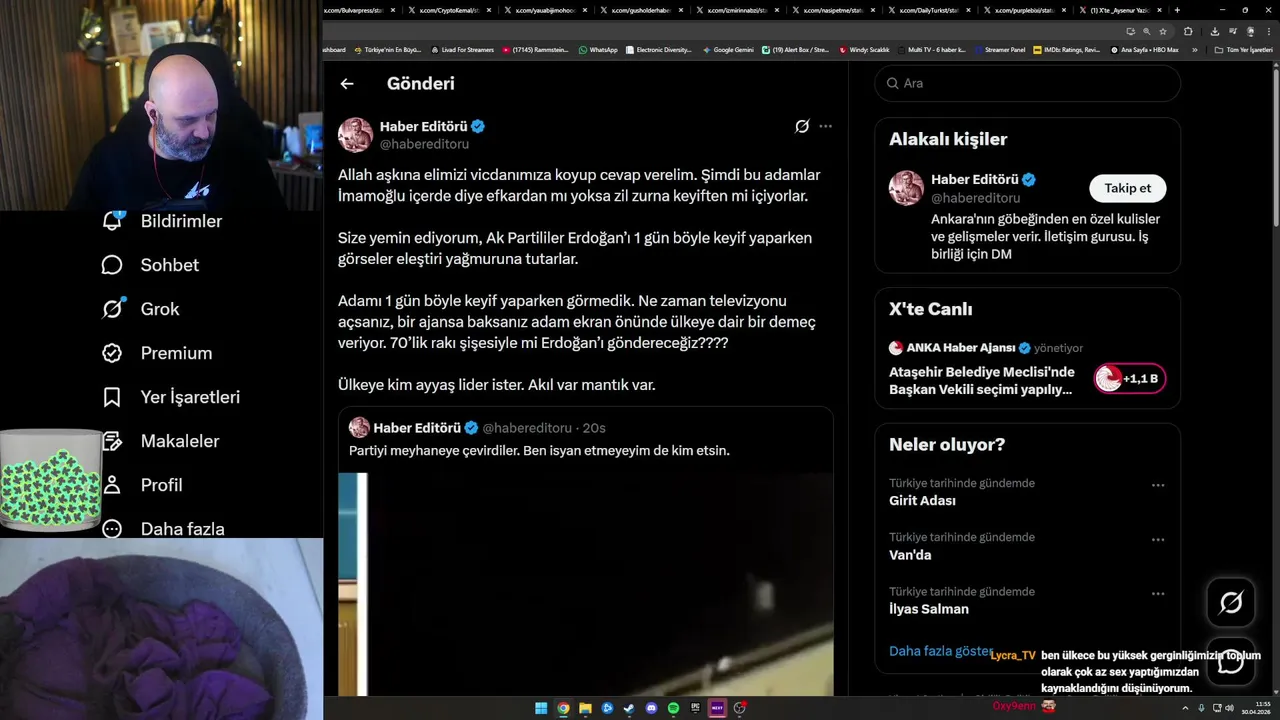Follow Haber Editörü with Takip et
The width and height of the screenshot is (1280, 720).
pyautogui.click(x=1127, y=188)
